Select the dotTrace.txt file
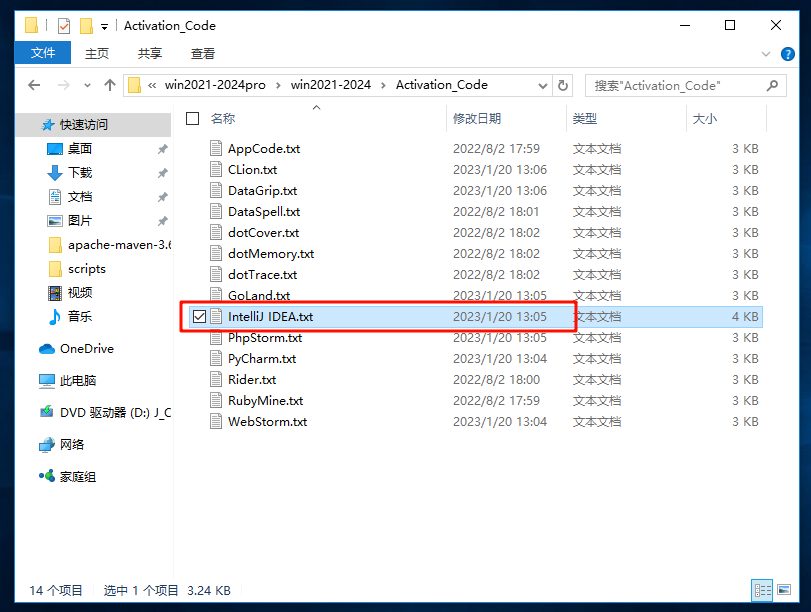 (x=262, y=275)
